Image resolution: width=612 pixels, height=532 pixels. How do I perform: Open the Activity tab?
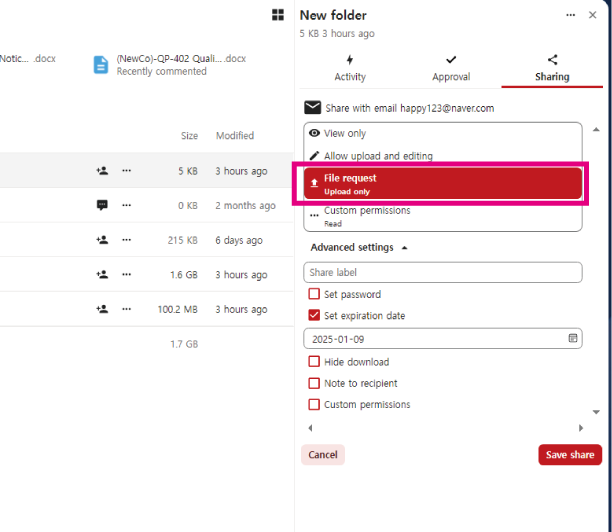pos(349,68)
